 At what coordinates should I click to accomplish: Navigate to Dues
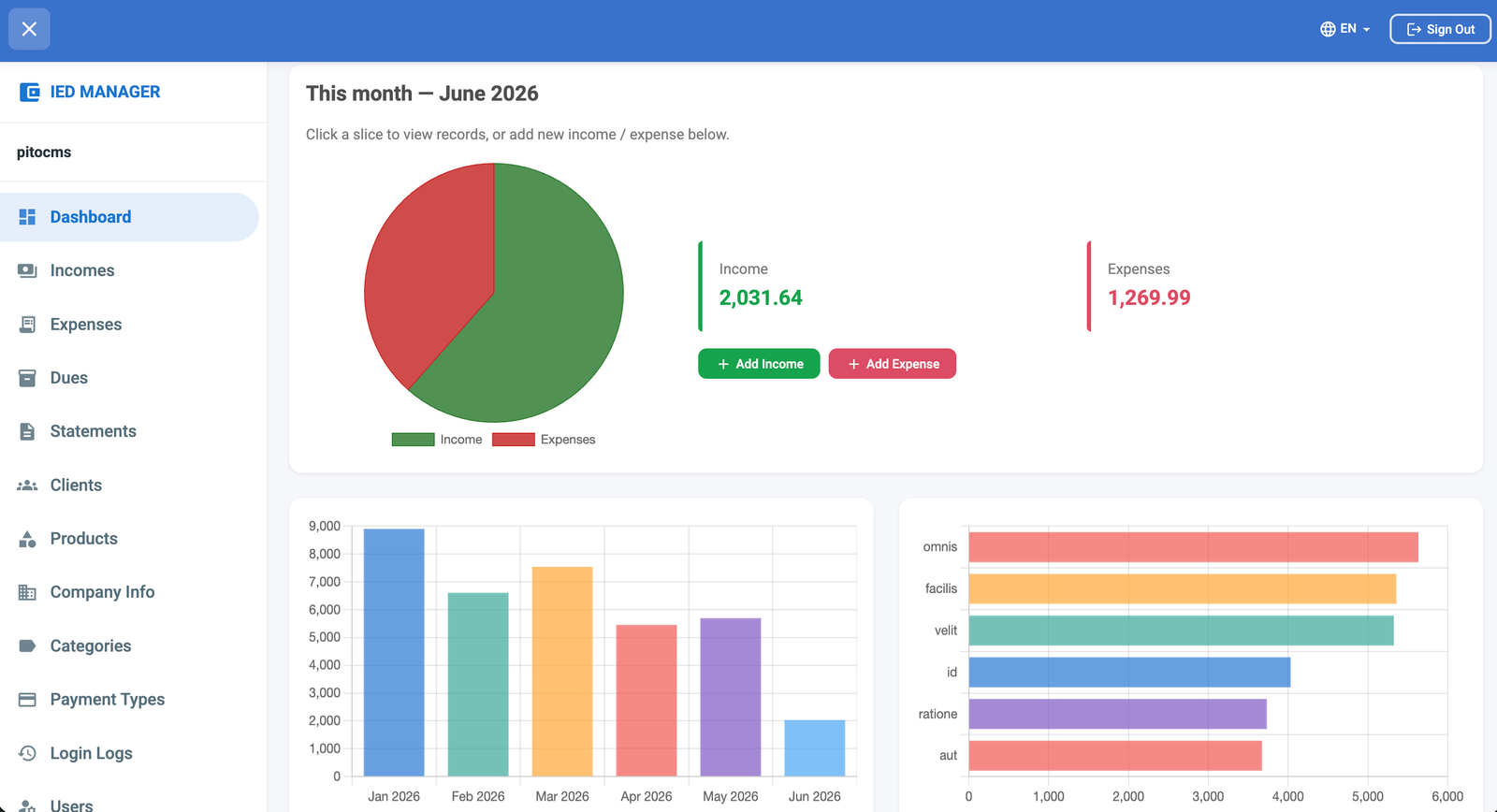[x=129, y=378]
